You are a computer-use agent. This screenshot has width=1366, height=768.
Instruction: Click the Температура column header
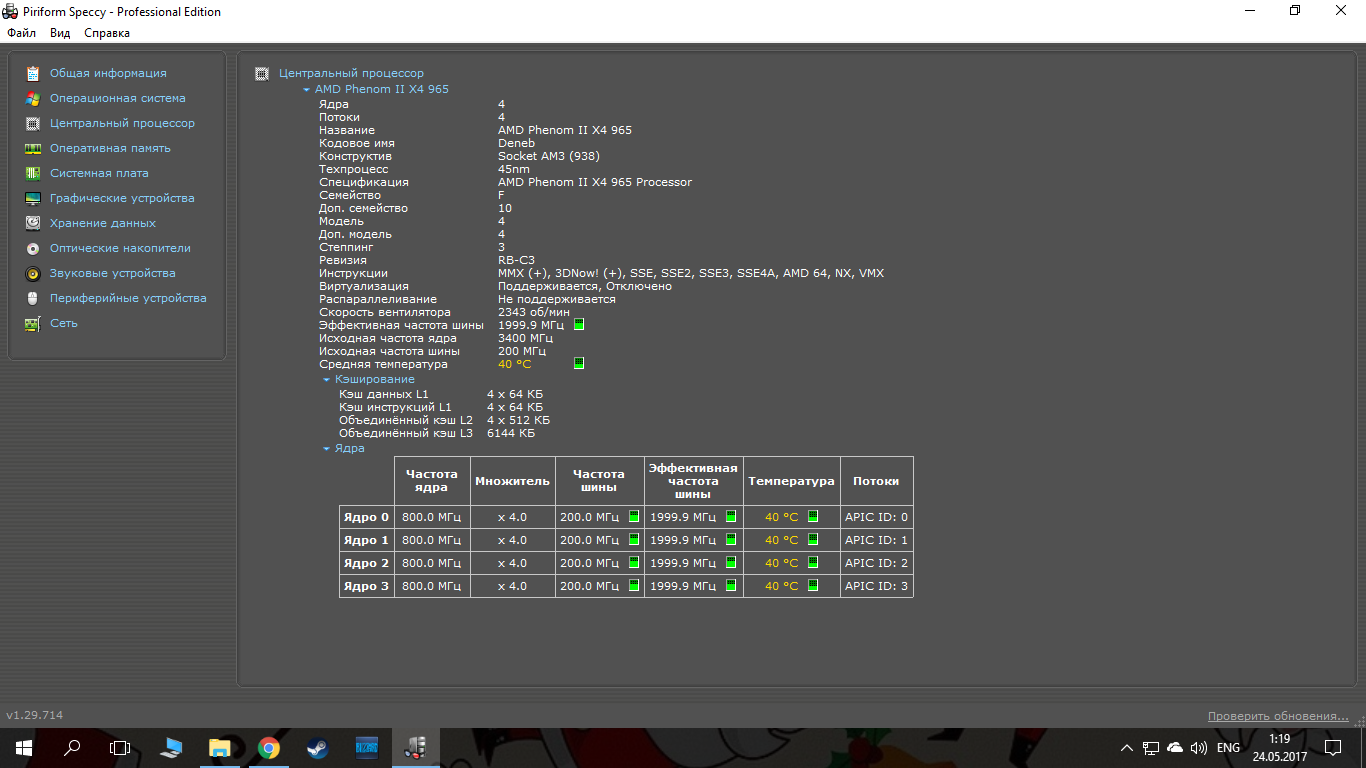click(791, 481)
